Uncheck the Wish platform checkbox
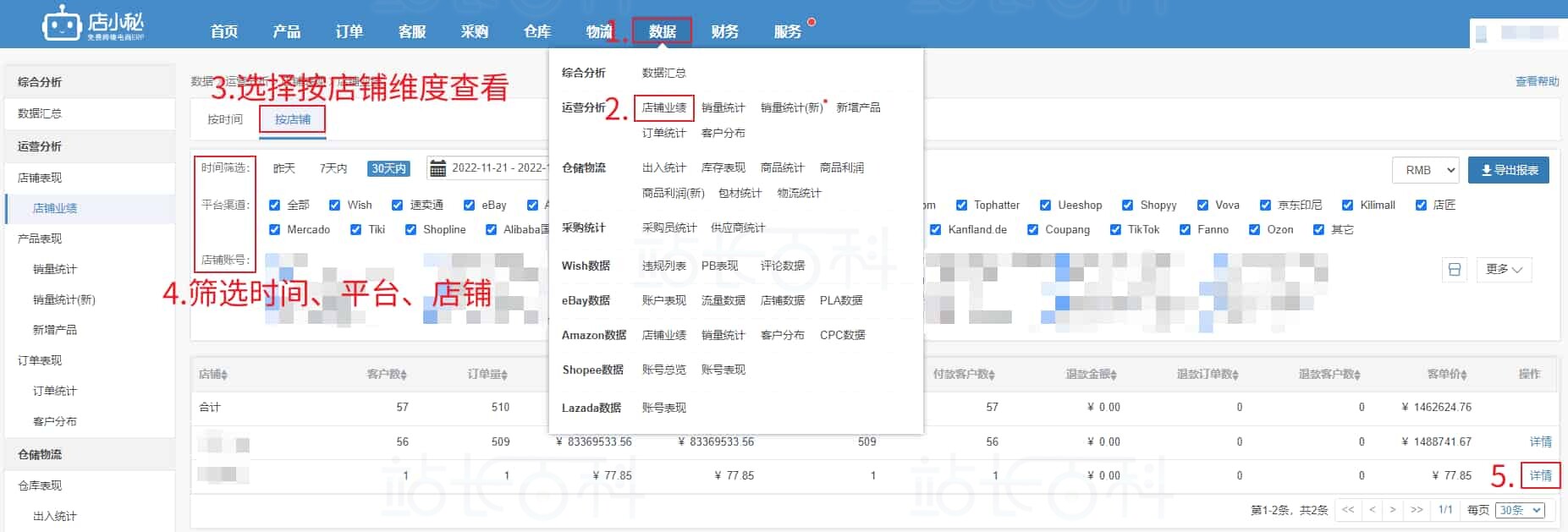The width and height of the screenshot is (1568, 532). [335, 205]
